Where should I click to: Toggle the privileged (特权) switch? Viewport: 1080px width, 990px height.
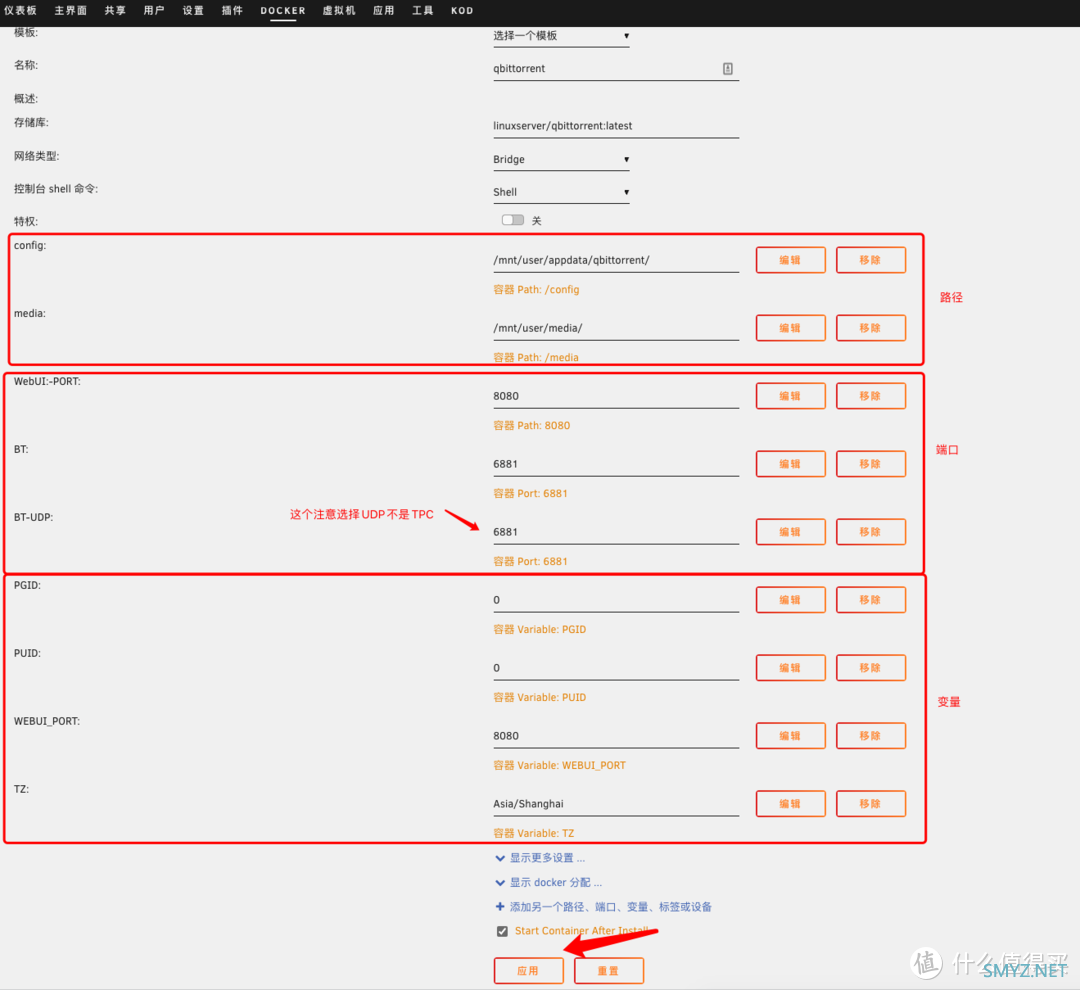point(512,220)
